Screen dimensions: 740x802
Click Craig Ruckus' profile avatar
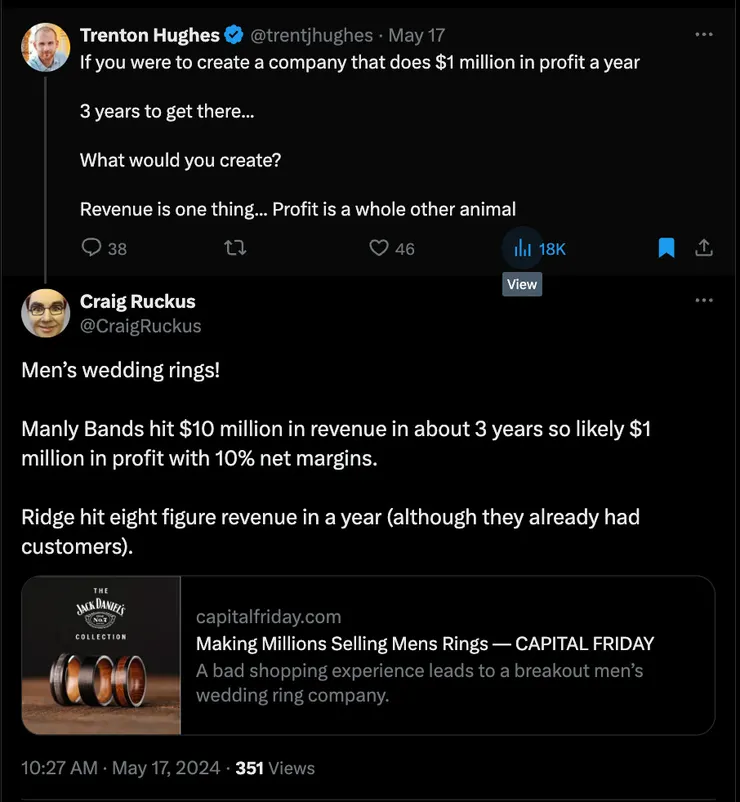(x=45, y=313)
